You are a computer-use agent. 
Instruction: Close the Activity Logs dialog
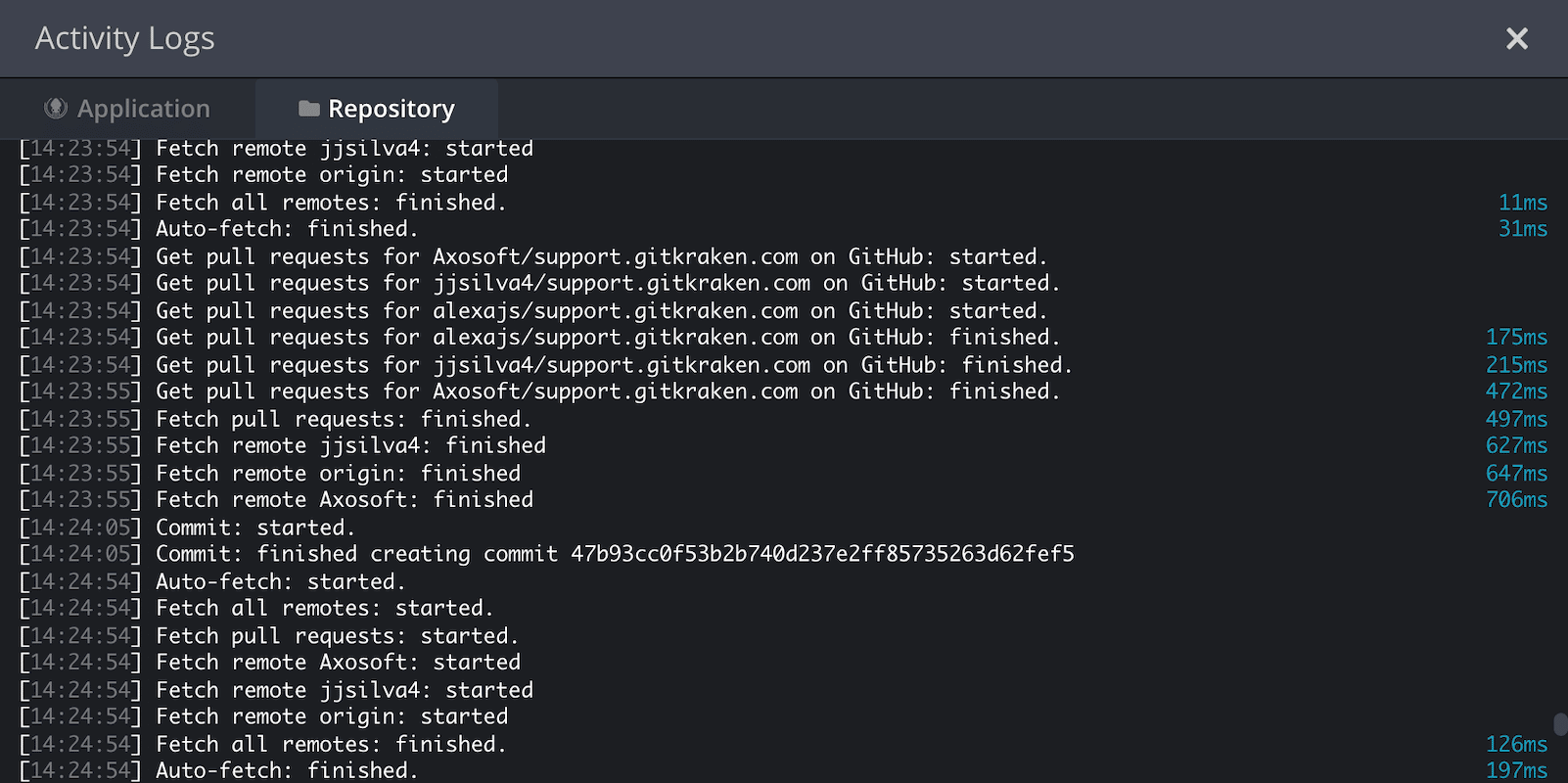tap(1516, 38)
